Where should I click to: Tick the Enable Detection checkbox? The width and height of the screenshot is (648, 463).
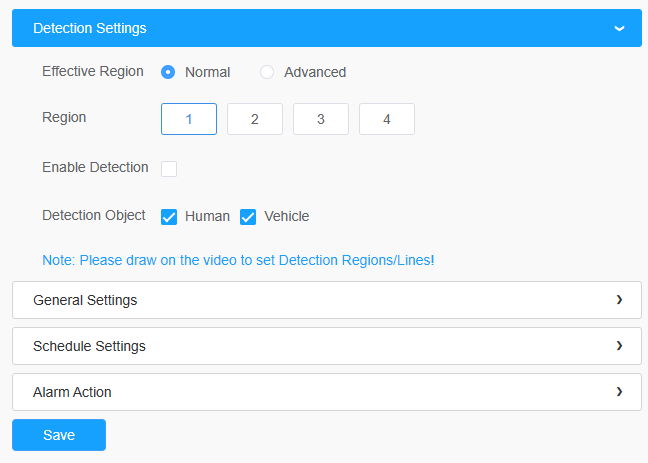(x=169, y=169)
